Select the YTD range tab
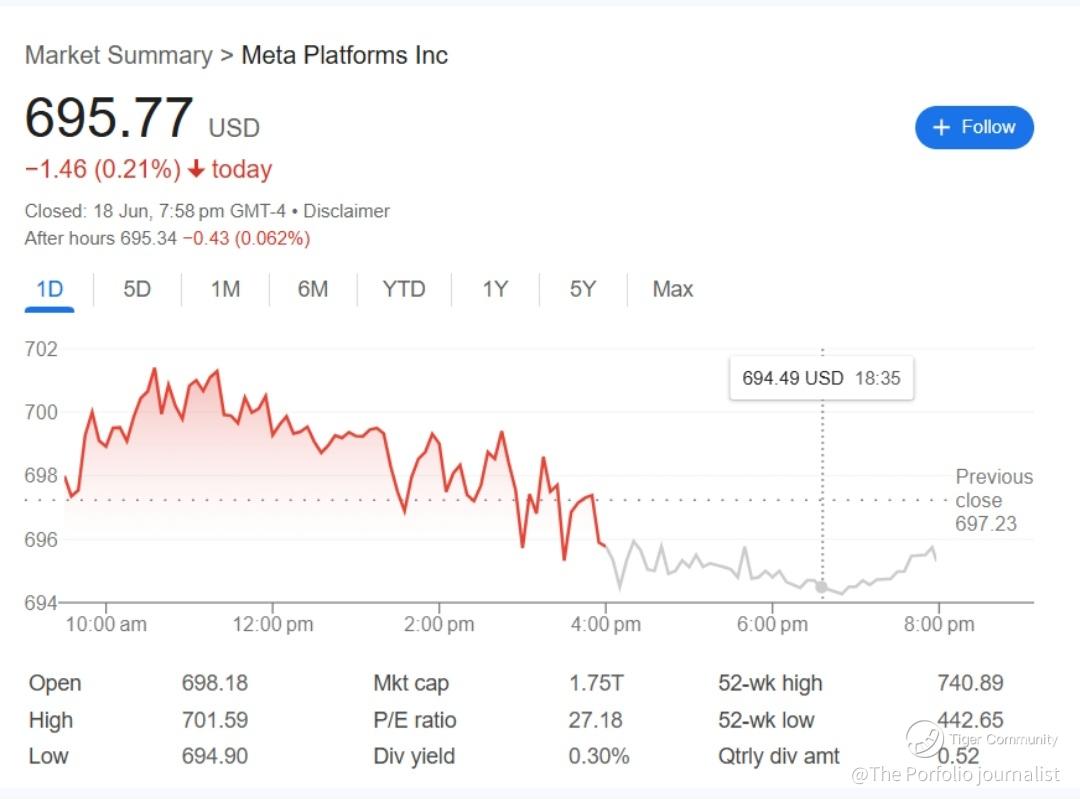 click(x=403, y=289)
